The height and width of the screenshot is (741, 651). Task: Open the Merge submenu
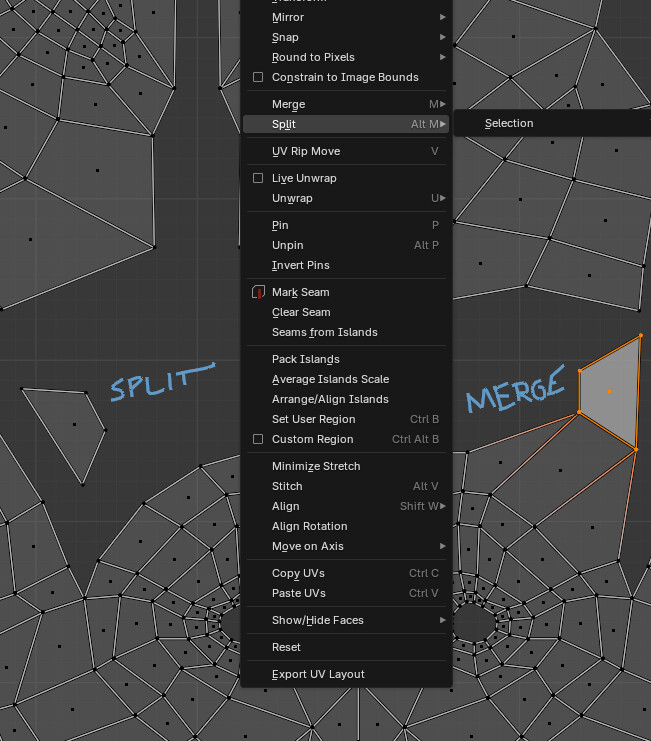point(346,104)
